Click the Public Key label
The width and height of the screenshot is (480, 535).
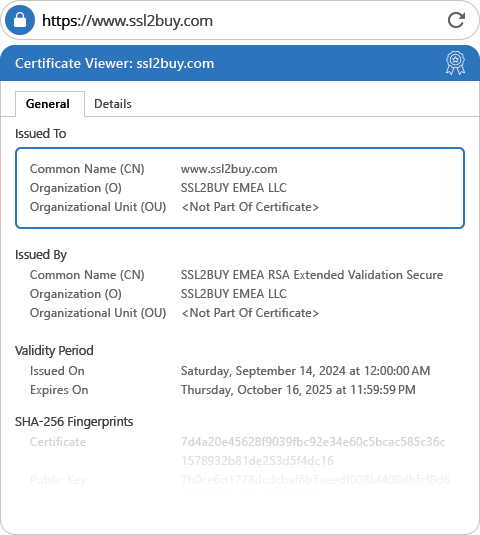58,480
